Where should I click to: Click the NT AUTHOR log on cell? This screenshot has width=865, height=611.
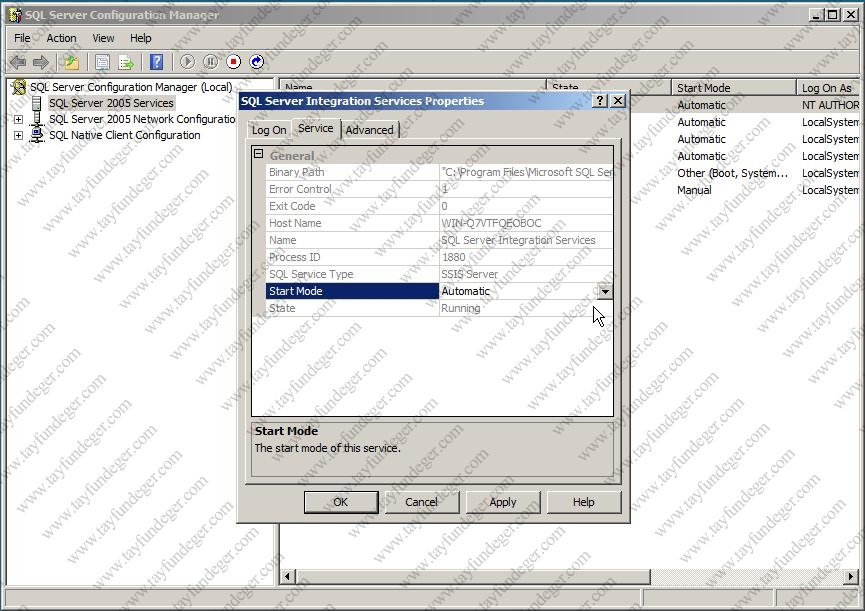coord(830,105)
